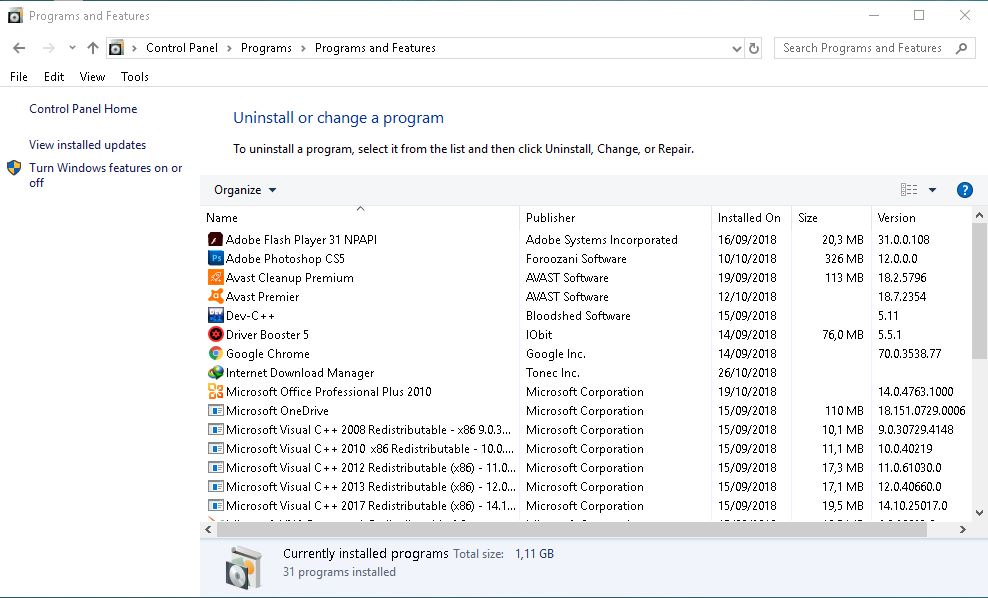Click the Dev-C++ program icon

click(215, 315)
